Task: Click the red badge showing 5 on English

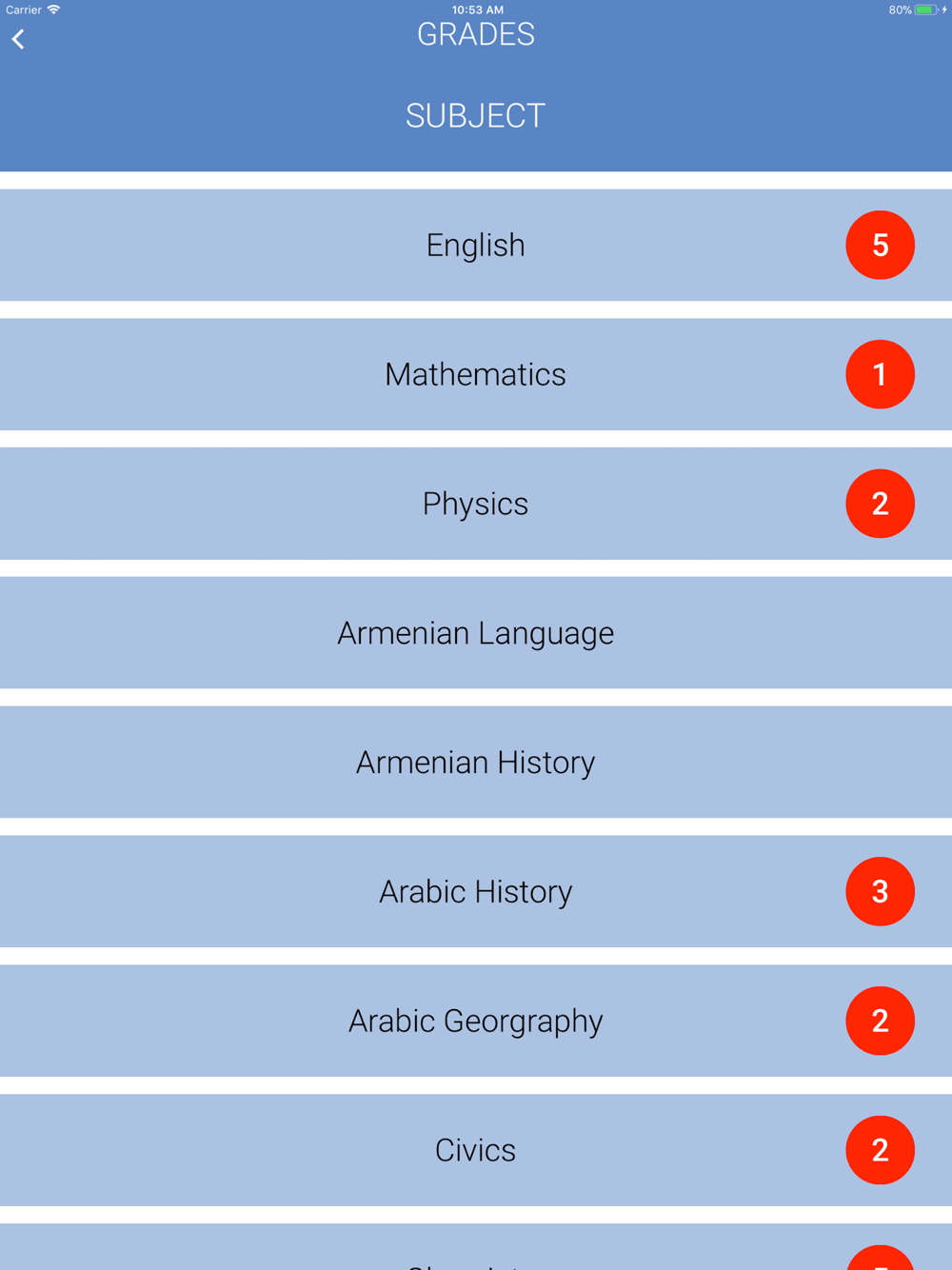Action: [x=880, y=245]
